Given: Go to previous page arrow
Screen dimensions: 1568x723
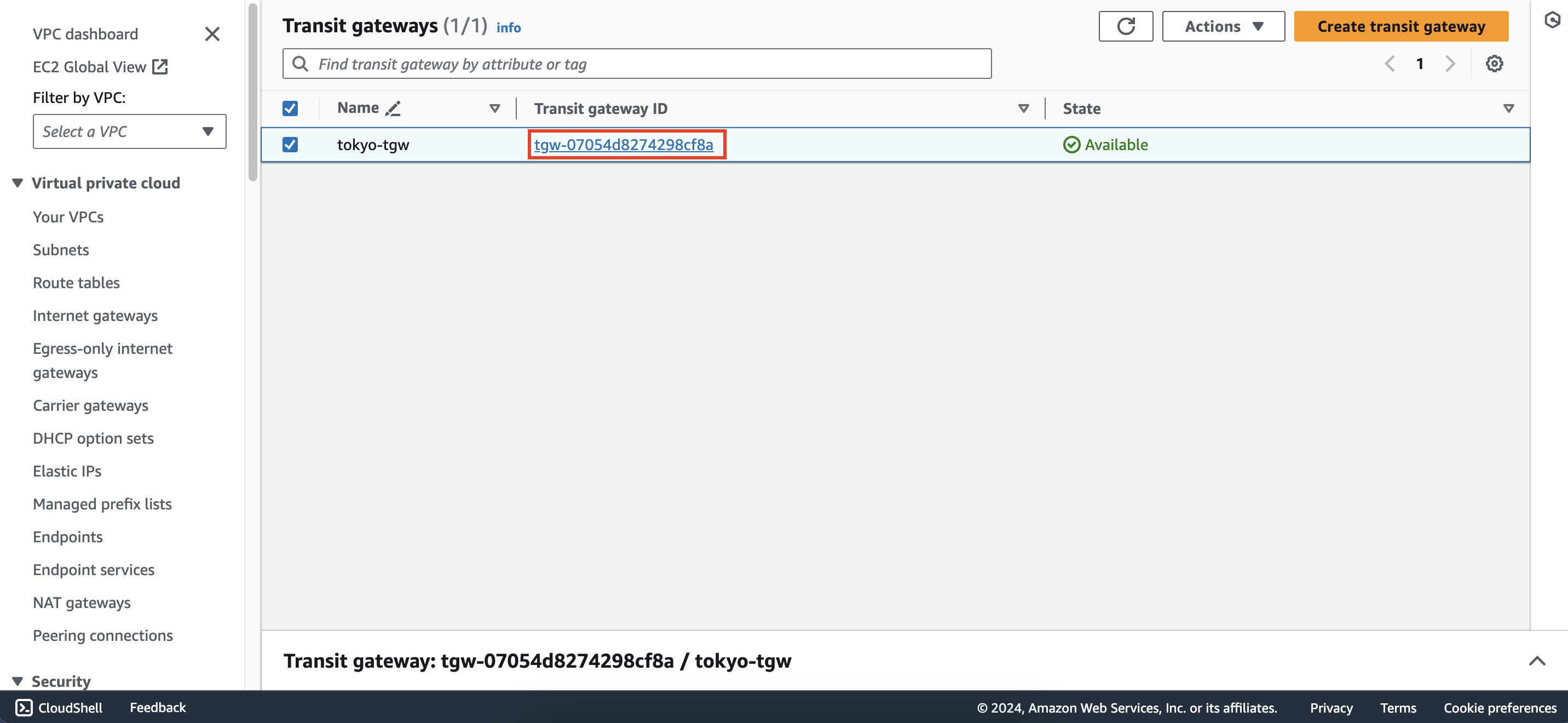Looking at the screenshot, I should [x=1390, y=64].
